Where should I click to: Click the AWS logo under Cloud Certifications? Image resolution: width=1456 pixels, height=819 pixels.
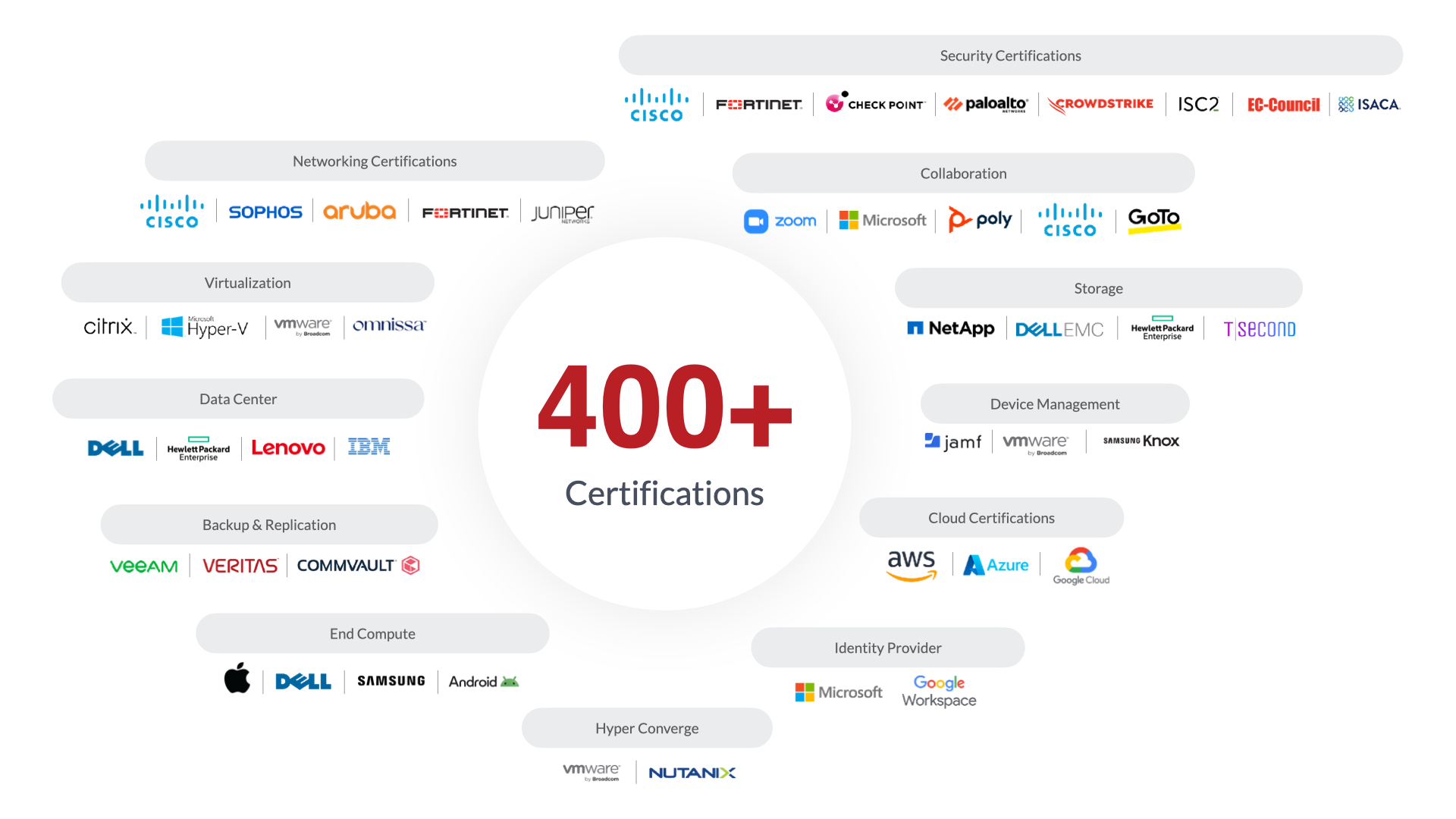click(912, 565)
